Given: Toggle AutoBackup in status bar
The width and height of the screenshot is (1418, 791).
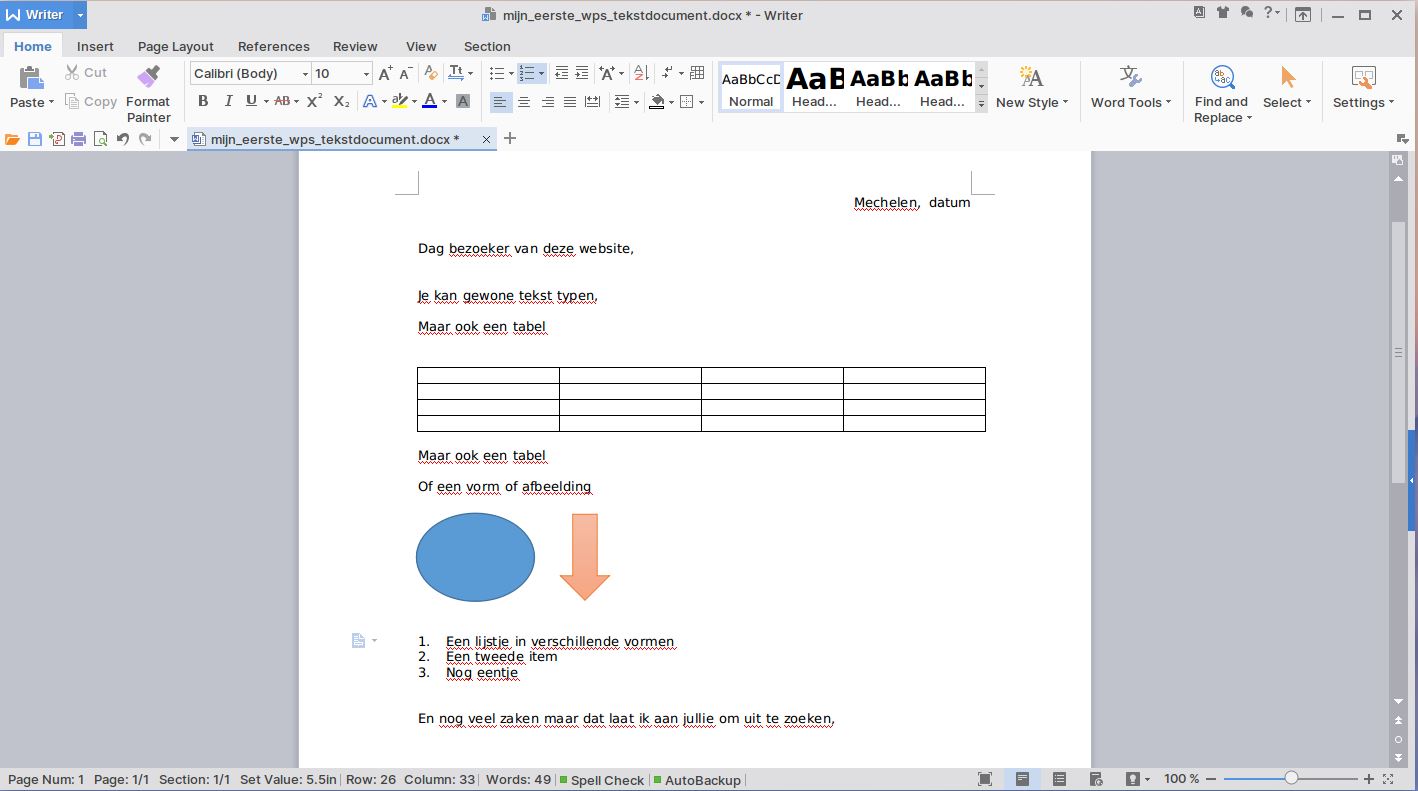Looking at the screenshot, I should tap(697, 780).
